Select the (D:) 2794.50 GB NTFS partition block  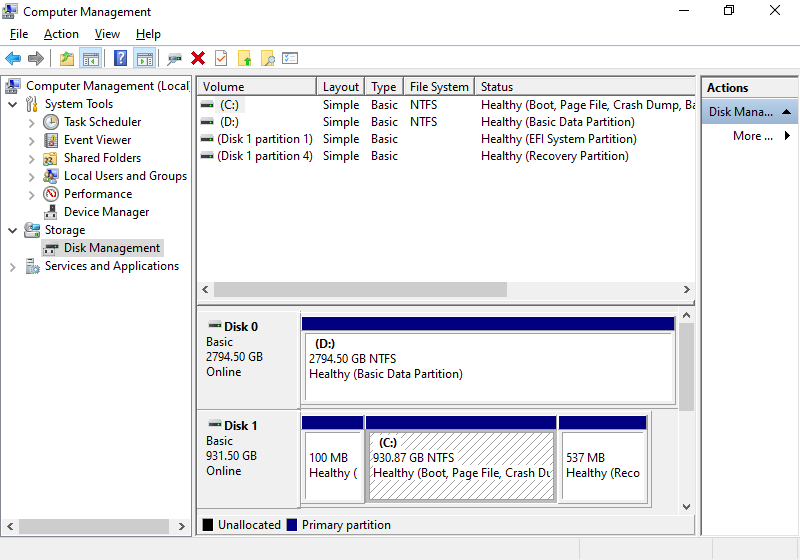click(488, 366)
